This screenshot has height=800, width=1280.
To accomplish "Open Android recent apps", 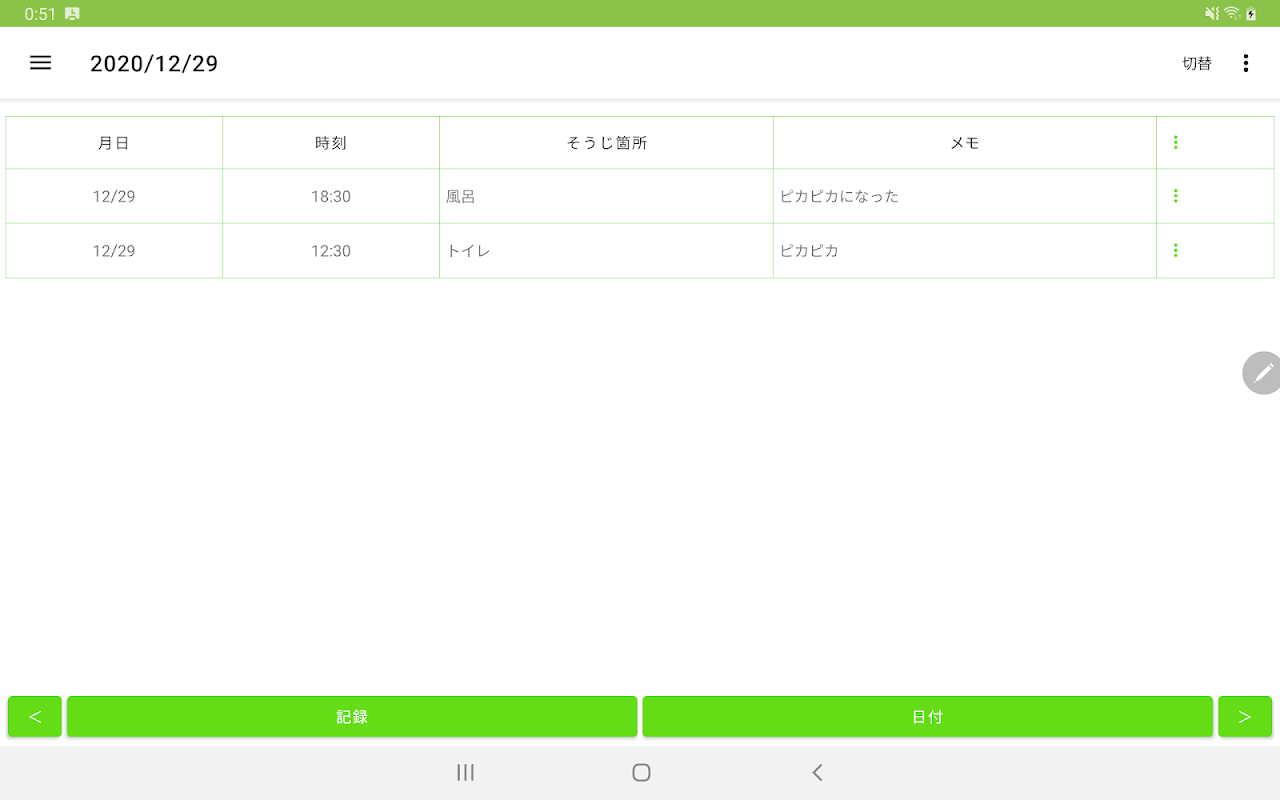I will pyautogui.click(x=465, y=772).
